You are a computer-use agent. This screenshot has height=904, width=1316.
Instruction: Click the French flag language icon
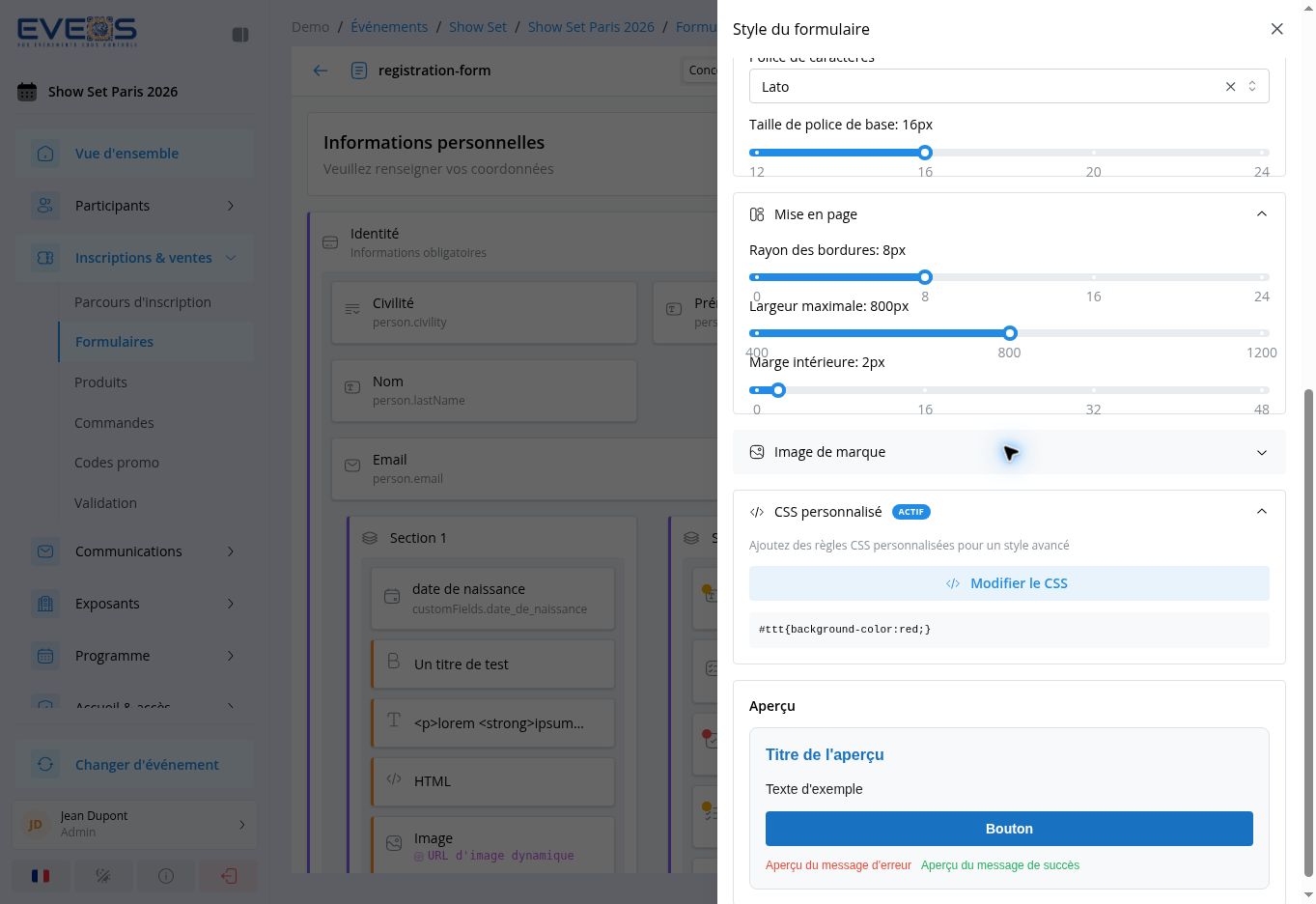[41, 876]
